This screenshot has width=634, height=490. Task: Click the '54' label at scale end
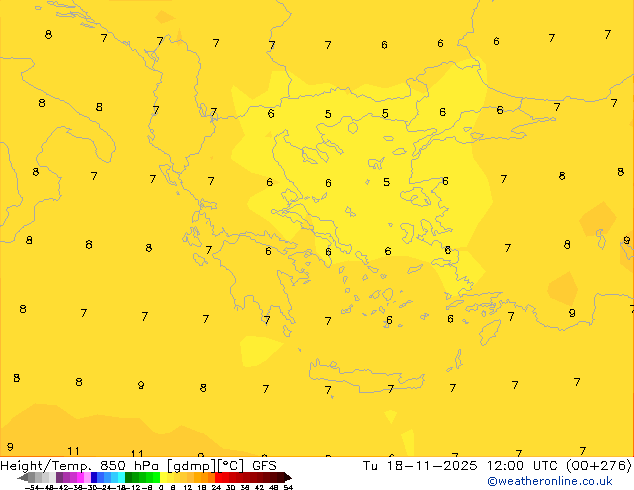pyautogui.click(x=288, y=487)
